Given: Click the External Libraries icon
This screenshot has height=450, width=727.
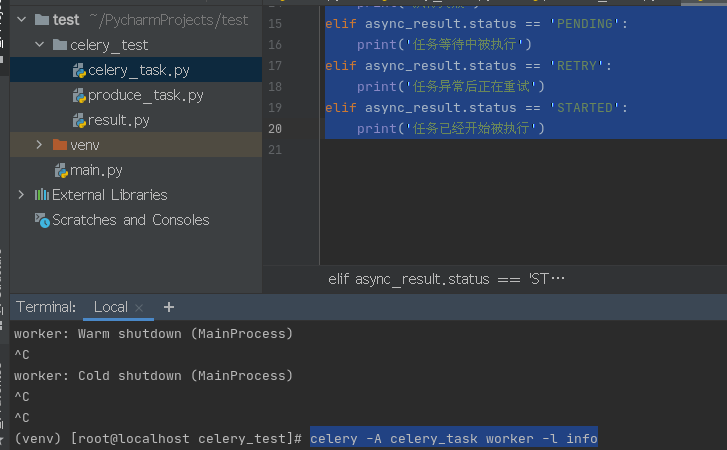Looking at the screenshot, I should click(42, 195).
